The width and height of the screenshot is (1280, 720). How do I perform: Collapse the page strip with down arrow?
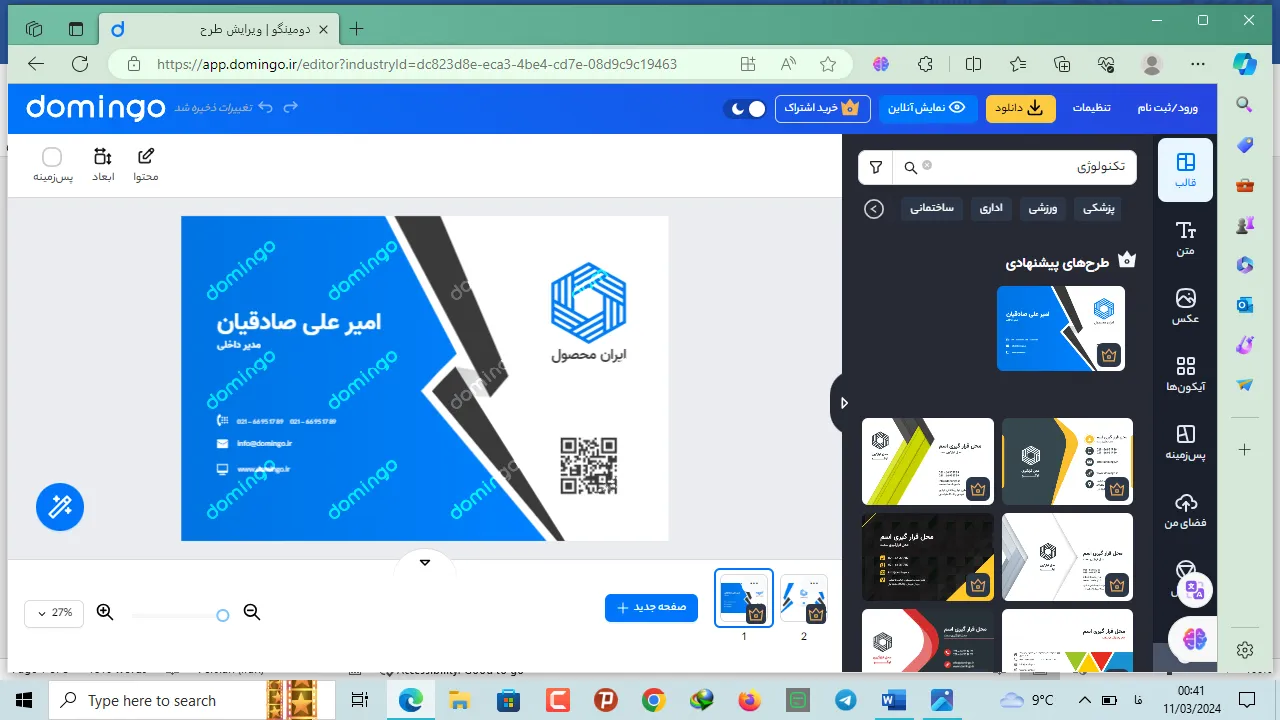(425, 562)
